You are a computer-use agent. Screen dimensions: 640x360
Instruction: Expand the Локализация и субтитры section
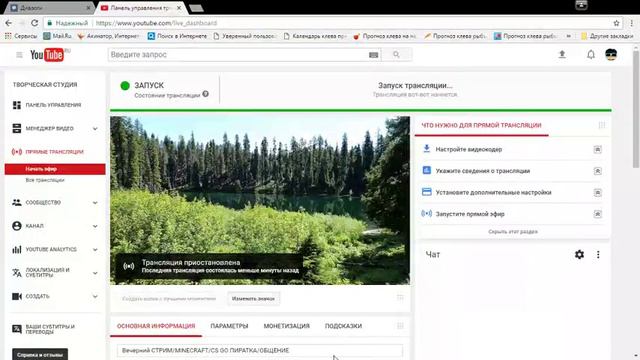[95, 273]
